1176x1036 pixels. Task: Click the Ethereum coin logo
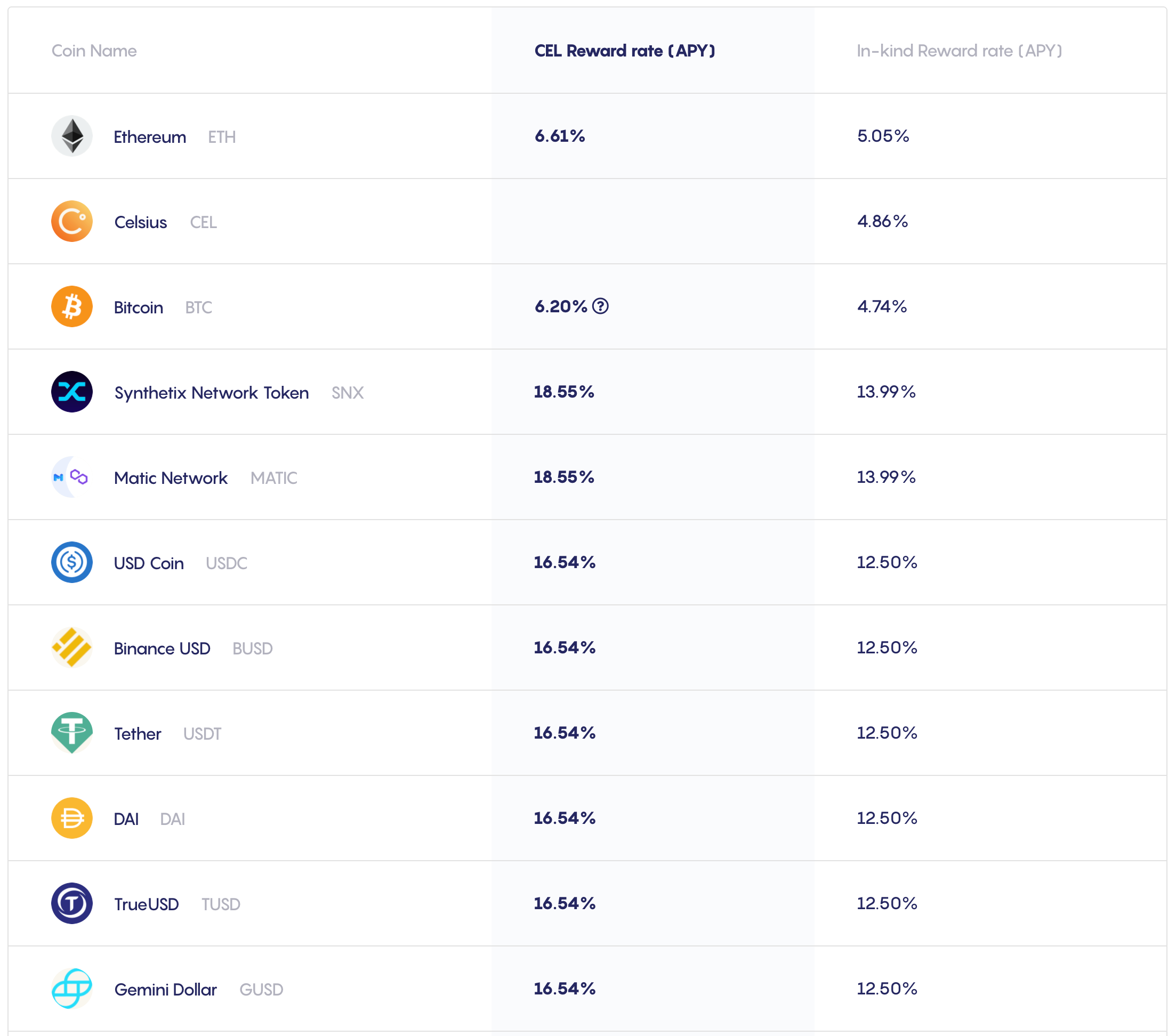coord(72,136)
